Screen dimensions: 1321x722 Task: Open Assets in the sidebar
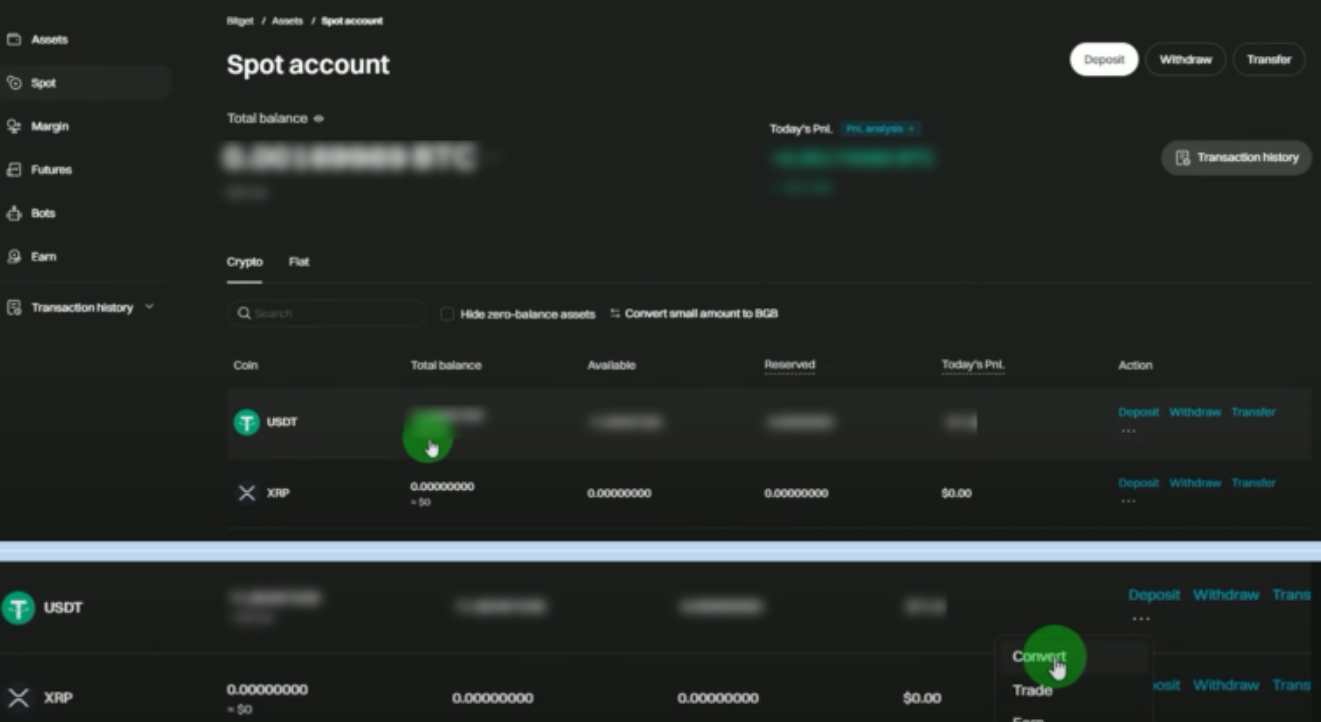(x=49, y=40)
